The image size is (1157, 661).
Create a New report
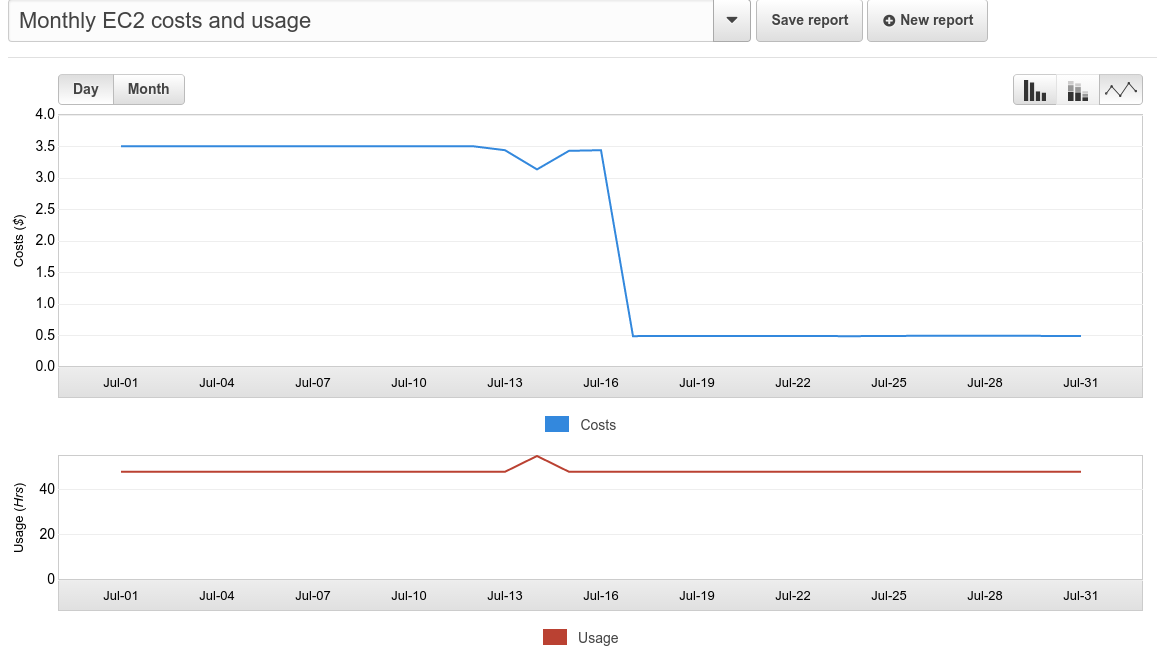pos(927,20)
